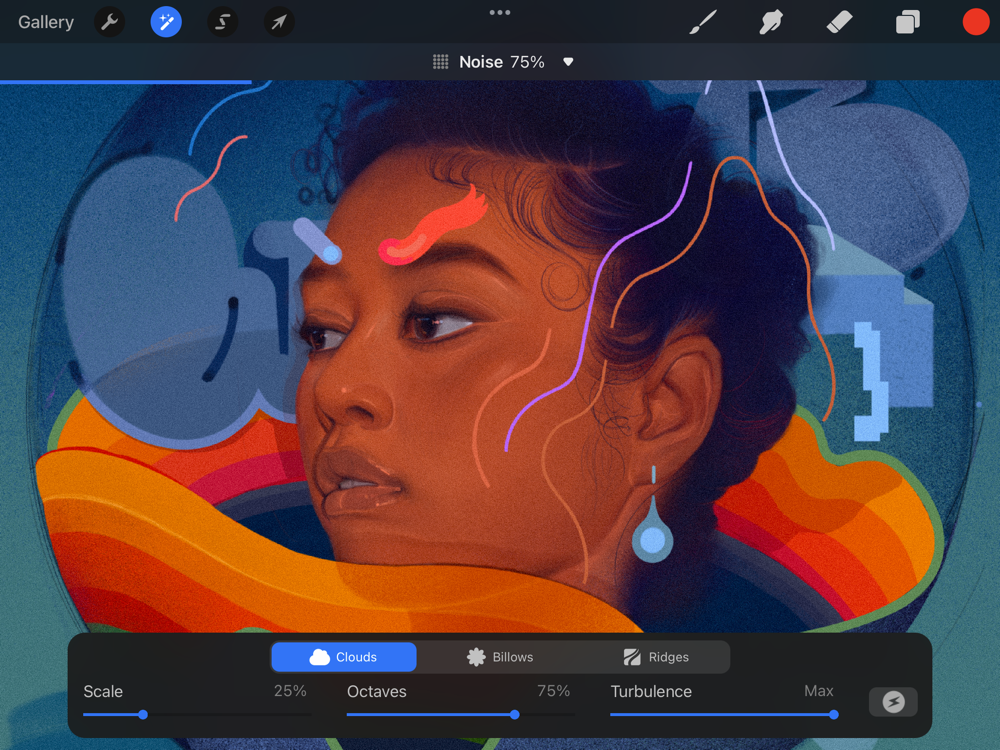The width and height of the screenshot is (1000, 750).
Task: Choose the Smudge finger tool
Action: click(x=771, y=22)
